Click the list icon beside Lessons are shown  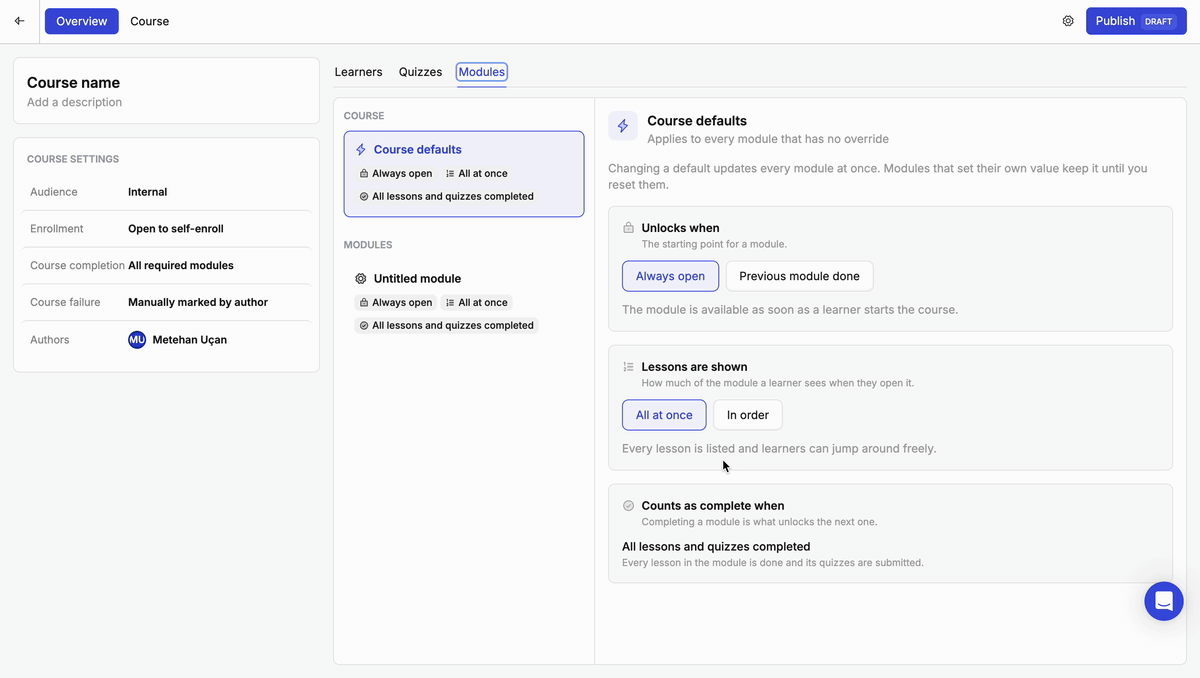628,367
